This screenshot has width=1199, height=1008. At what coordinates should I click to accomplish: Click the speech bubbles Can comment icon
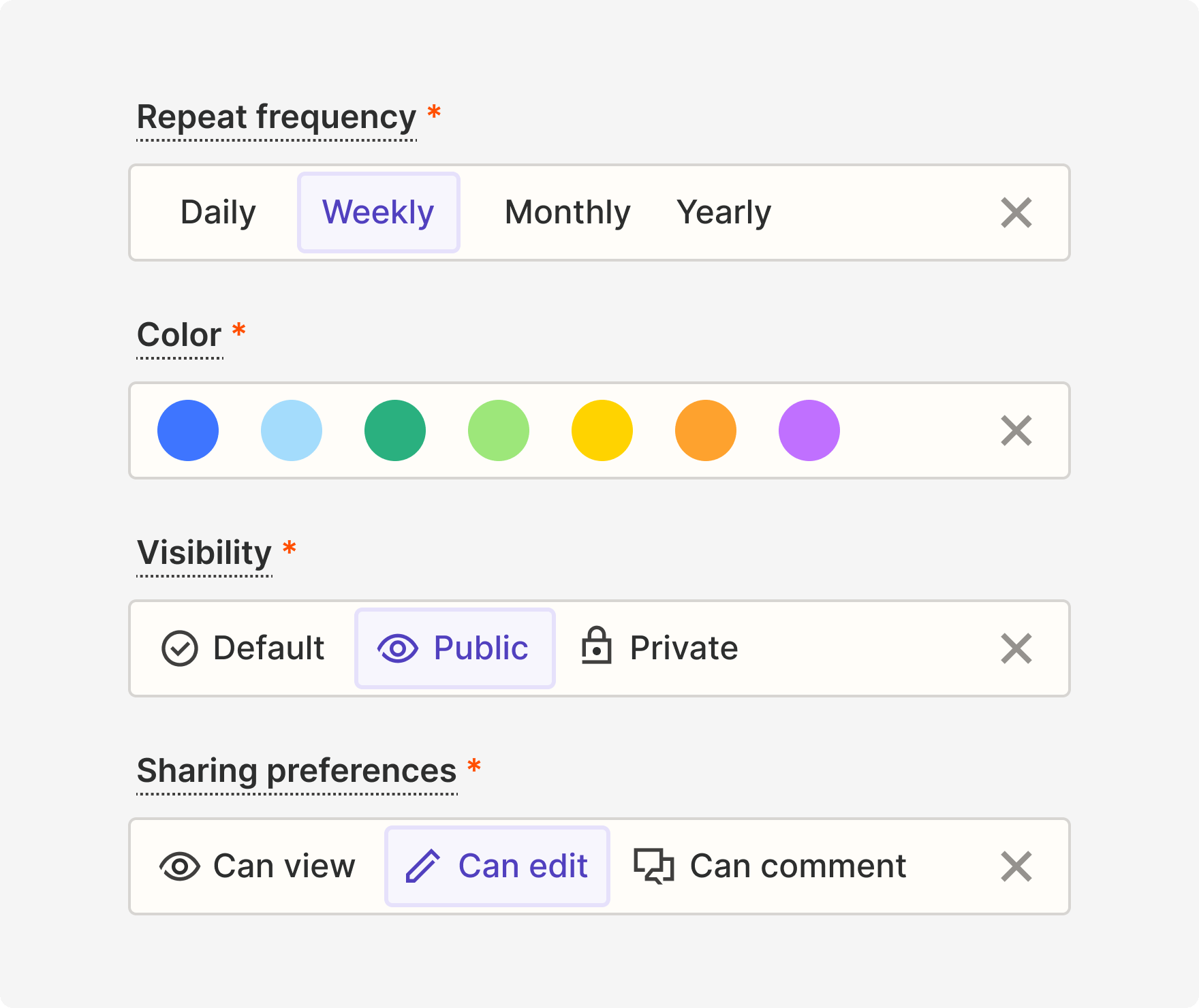pyautogui.click(x=653, y=866)
